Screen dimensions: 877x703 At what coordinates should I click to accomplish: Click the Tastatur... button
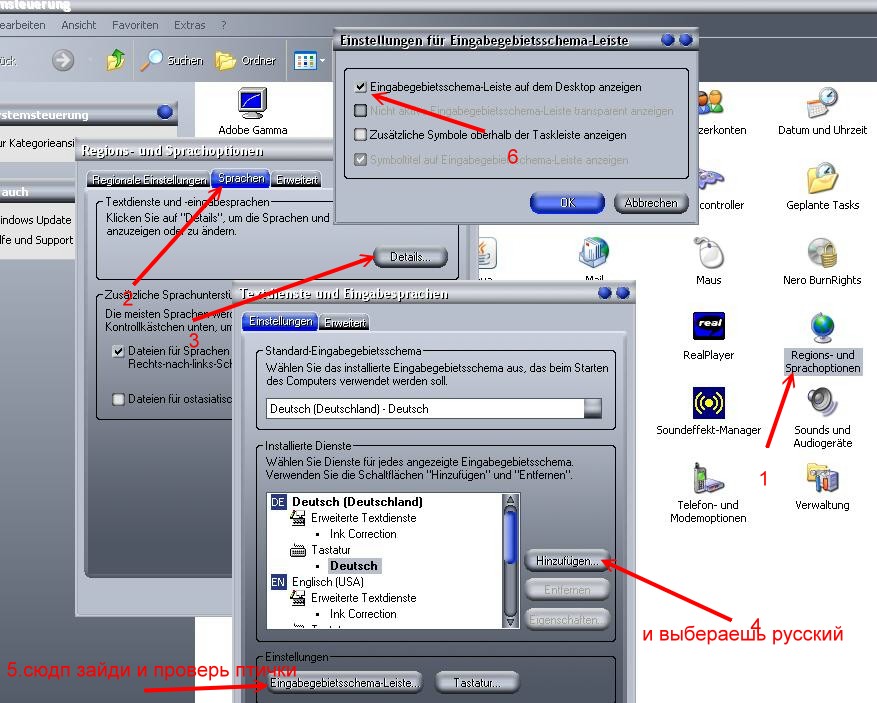point(477,683)
